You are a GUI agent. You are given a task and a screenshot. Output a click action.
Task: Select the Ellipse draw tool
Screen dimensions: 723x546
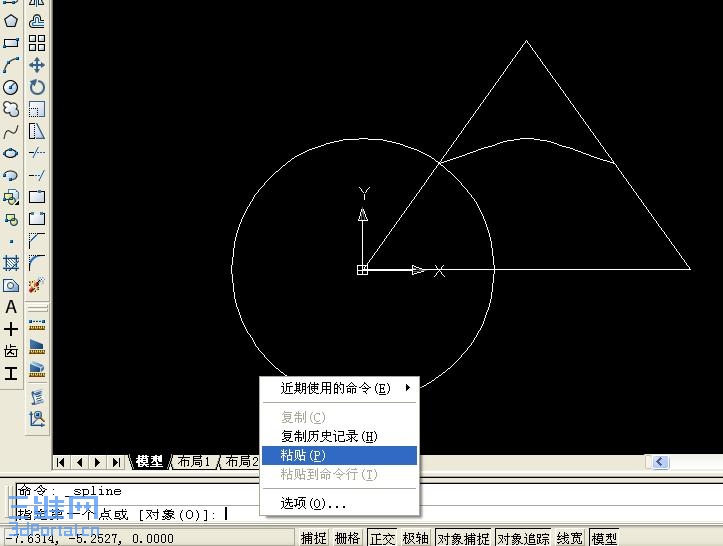(11, 153)
